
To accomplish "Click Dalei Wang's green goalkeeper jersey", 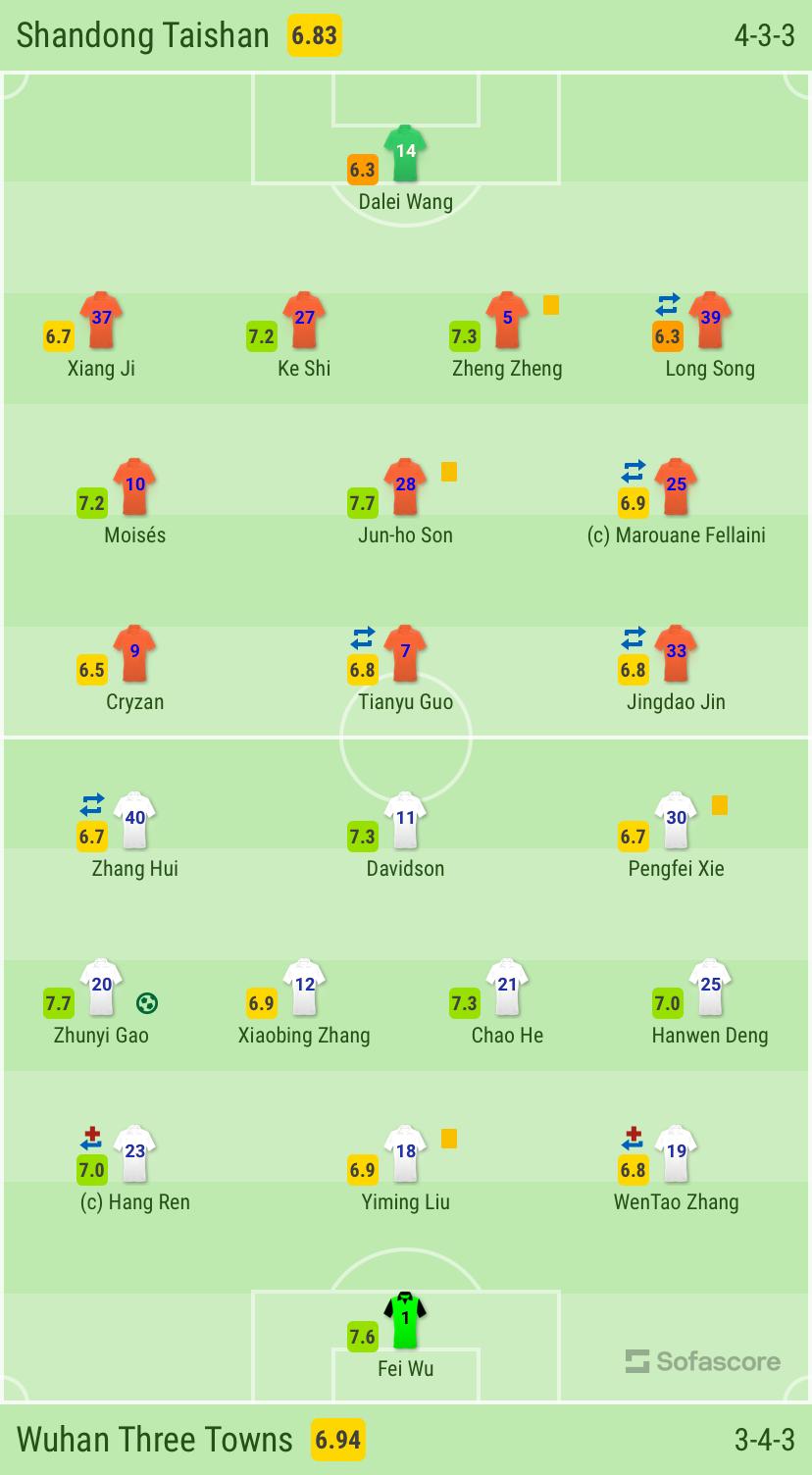I will tap(405, 153).
